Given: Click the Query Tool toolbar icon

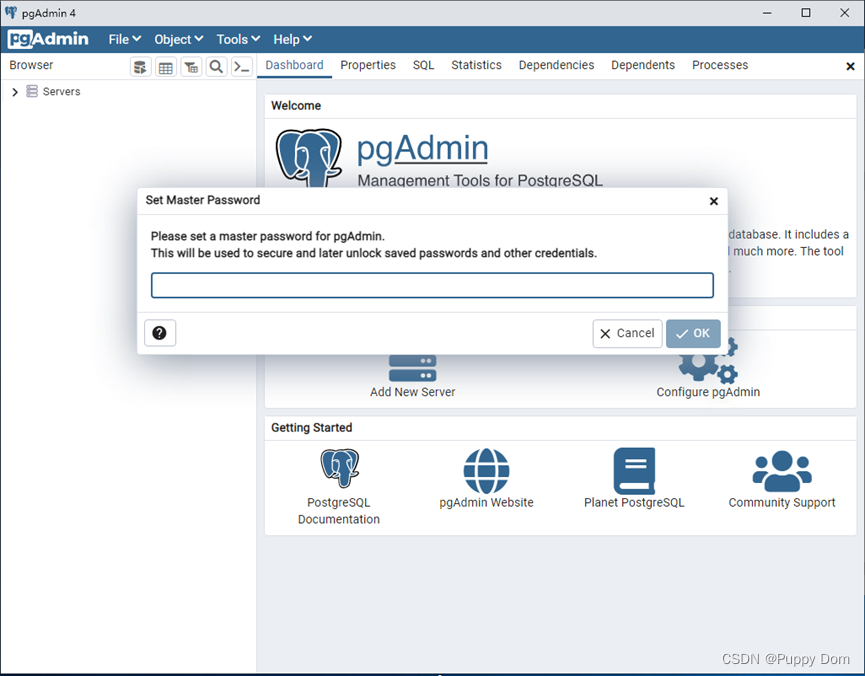Looking at the screenshot, I should click(x=141, y=67).
